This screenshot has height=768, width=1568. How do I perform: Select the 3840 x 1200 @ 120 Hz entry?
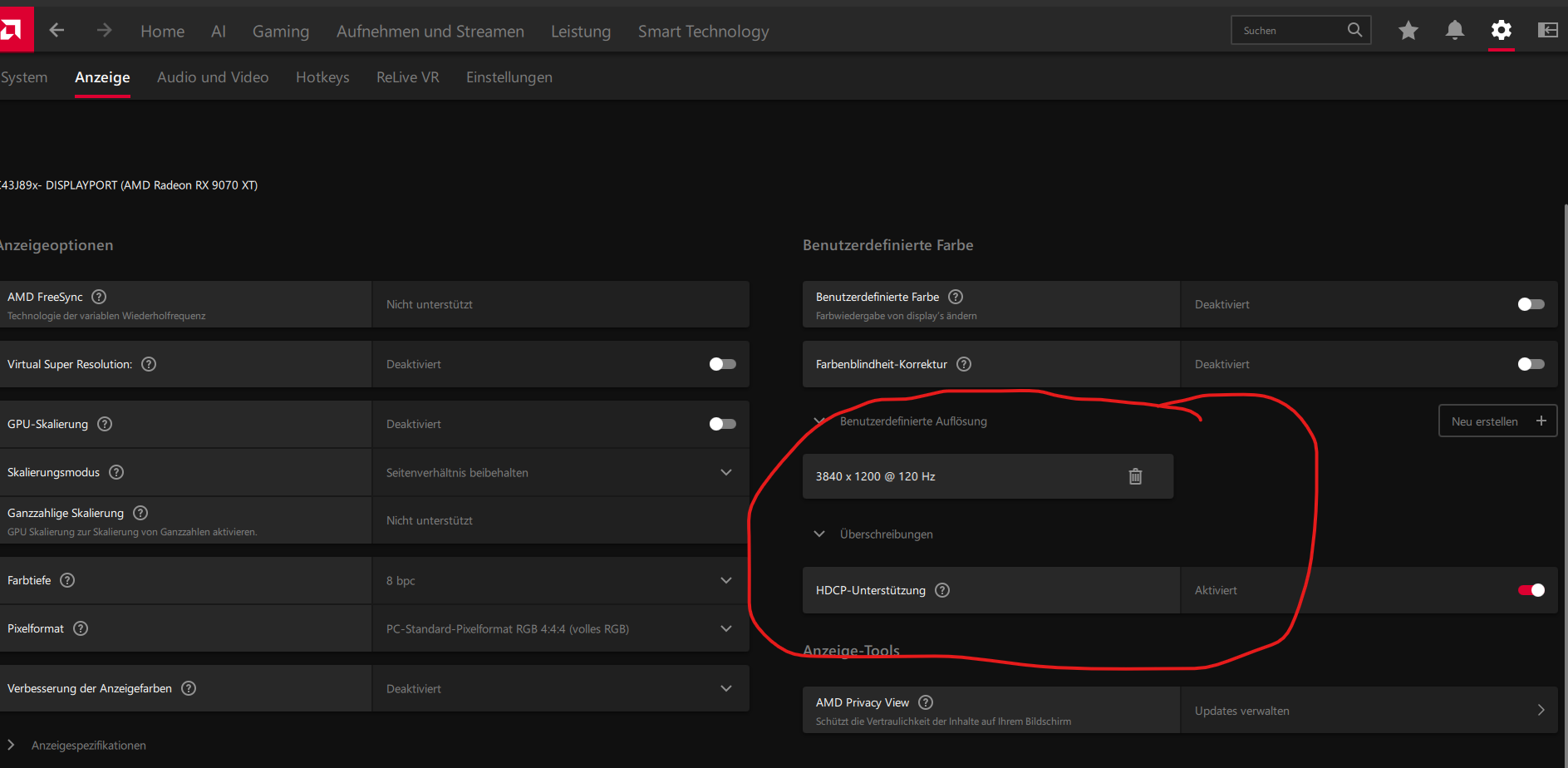pos(988,476)
